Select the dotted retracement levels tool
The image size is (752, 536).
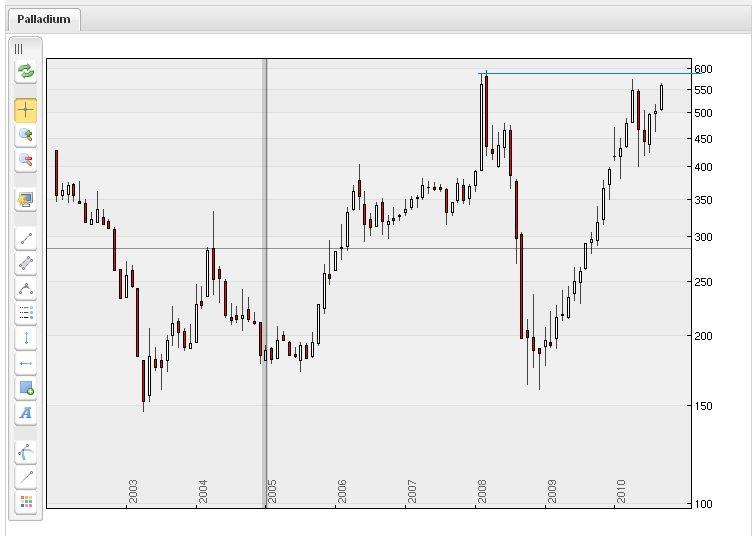tap(26, 313)
